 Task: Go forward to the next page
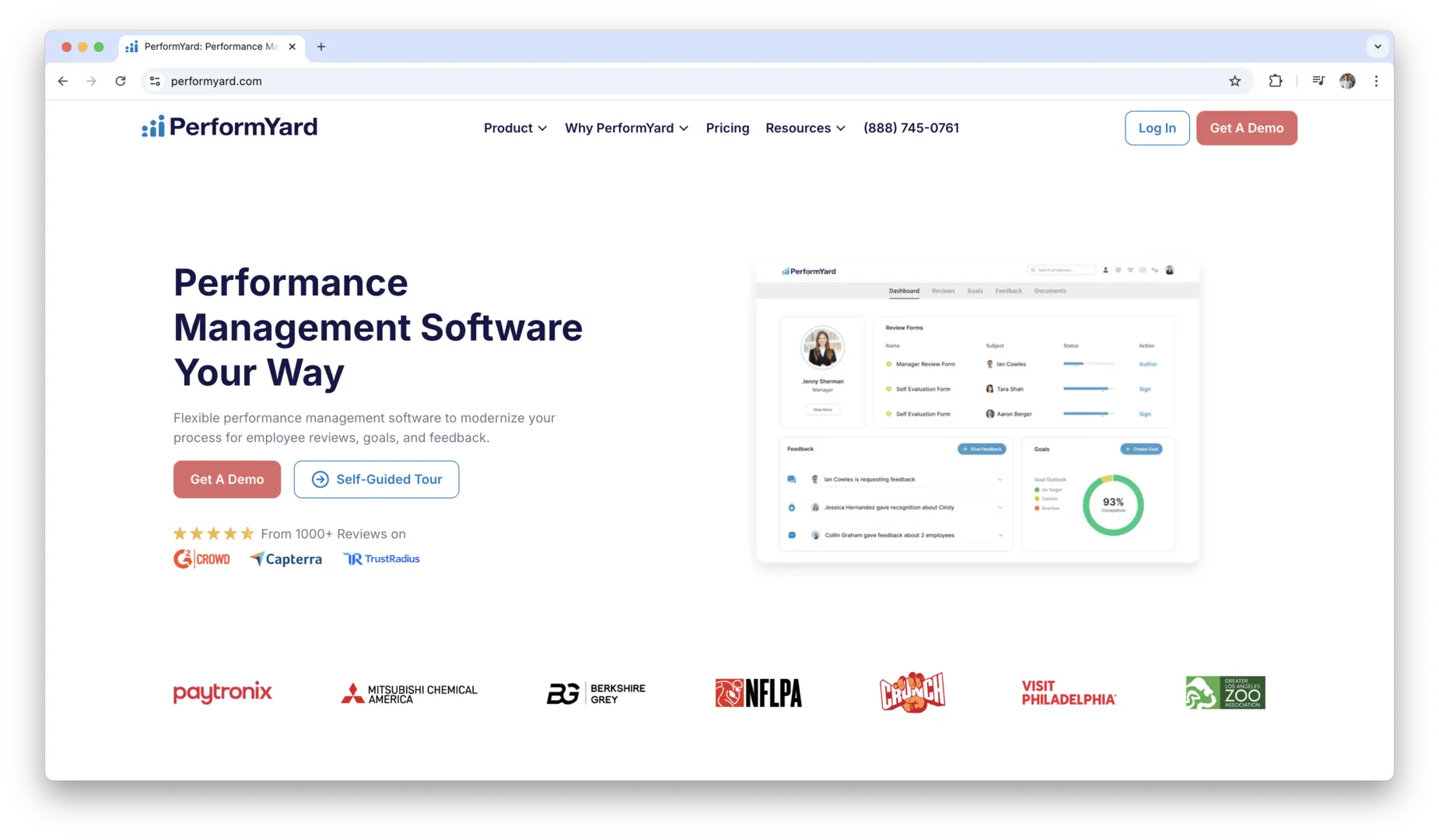point(92,81)
